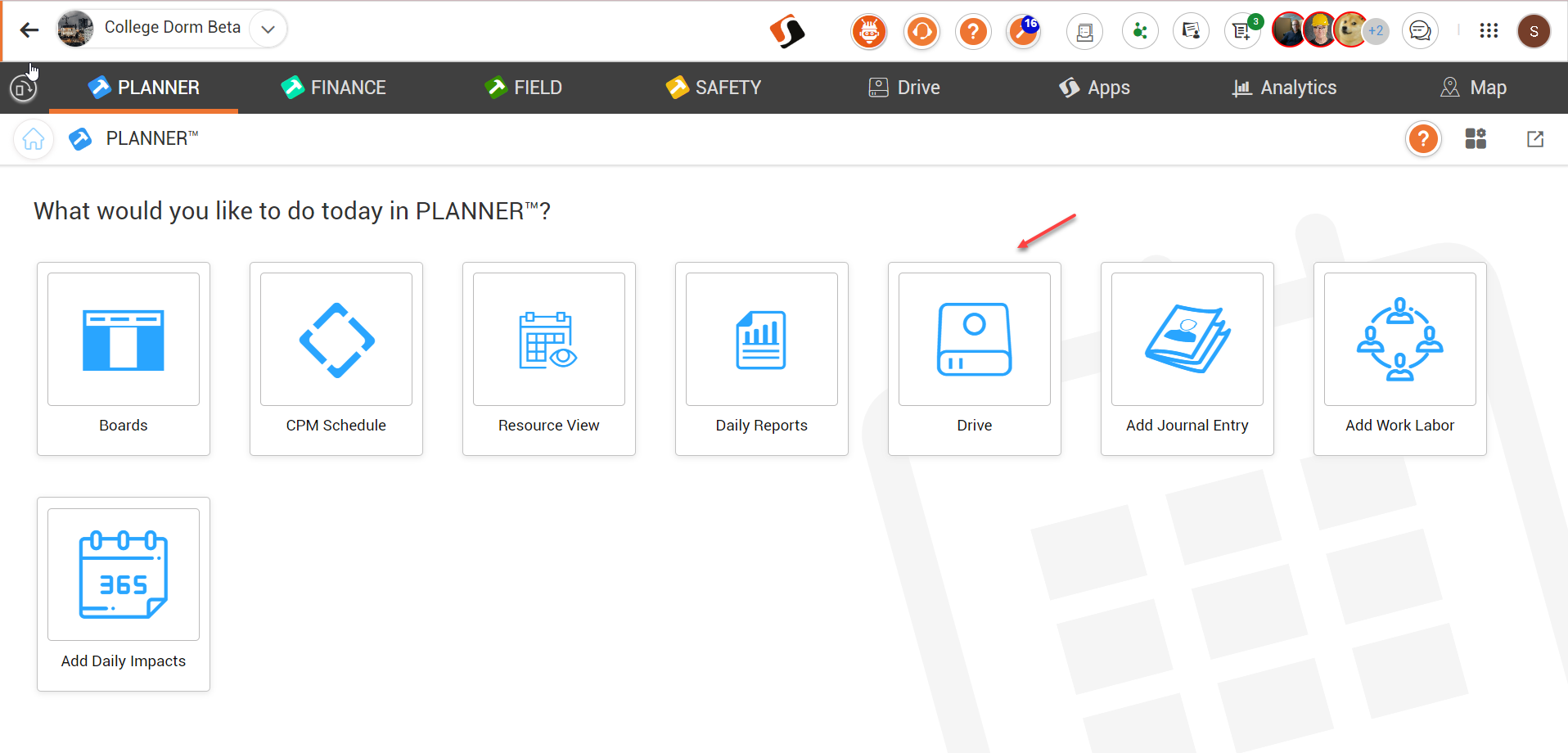1568x753 pixels.
Task: Click the PLANNER™ breadcrumb label
Action: [x=152, y=138]
